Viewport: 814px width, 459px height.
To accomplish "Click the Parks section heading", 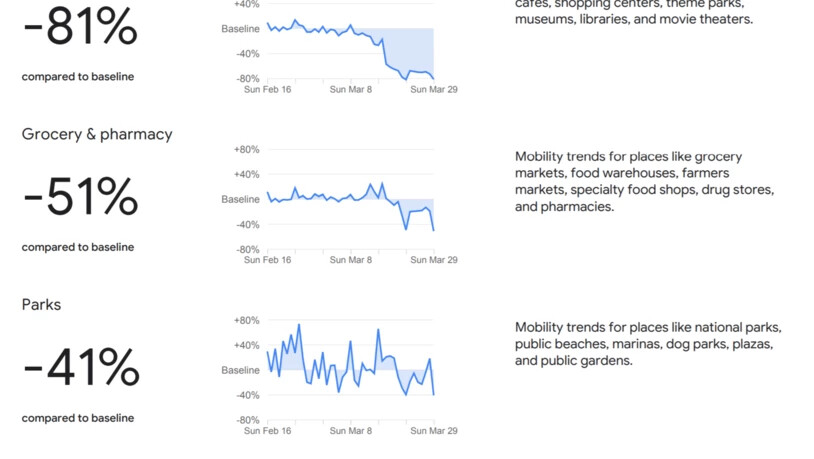I will tap(41, 304).
